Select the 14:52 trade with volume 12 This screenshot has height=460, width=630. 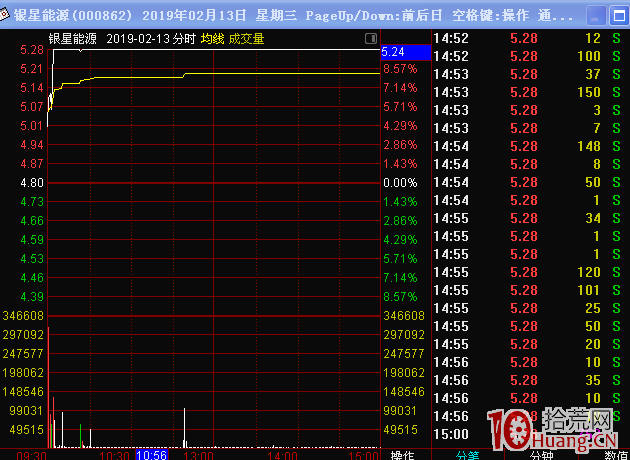pos(531,38)
